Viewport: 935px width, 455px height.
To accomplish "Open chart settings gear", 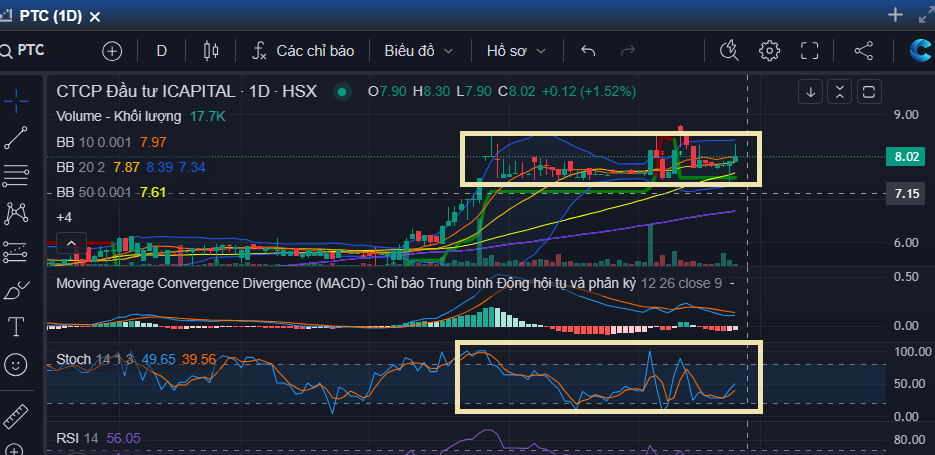I will (x=769, y=51).
